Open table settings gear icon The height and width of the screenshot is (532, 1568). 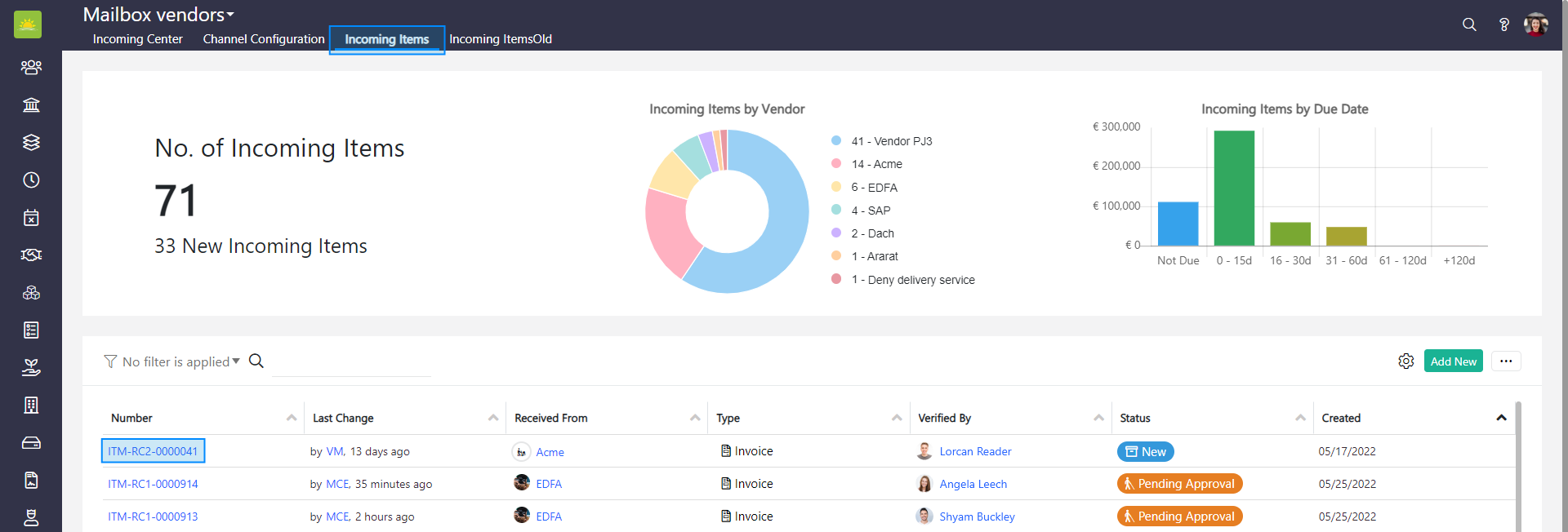click(1405, 361)
